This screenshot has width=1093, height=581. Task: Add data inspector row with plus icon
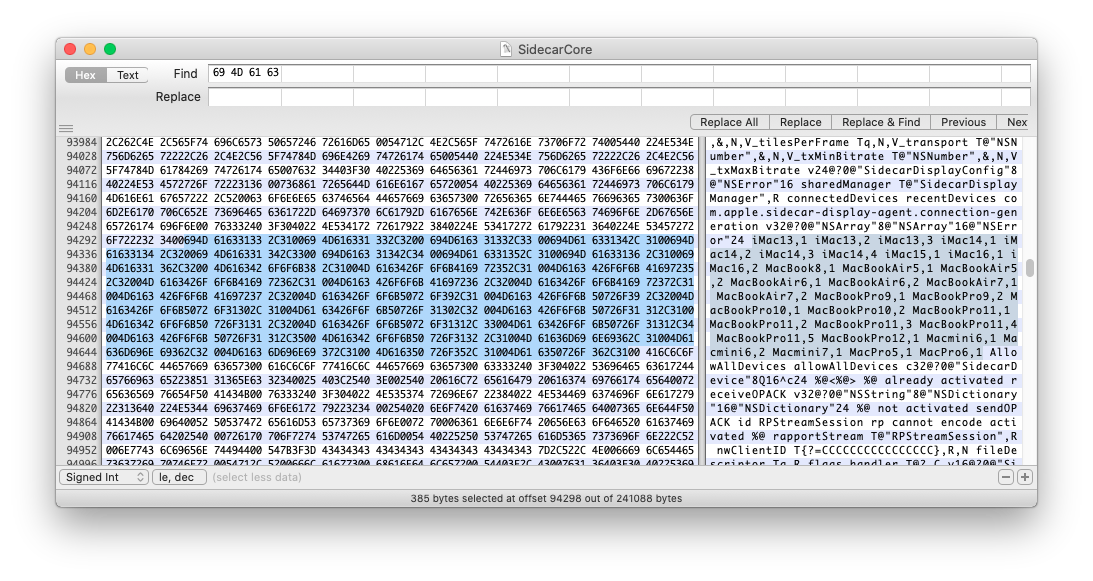pos(1025,477)
